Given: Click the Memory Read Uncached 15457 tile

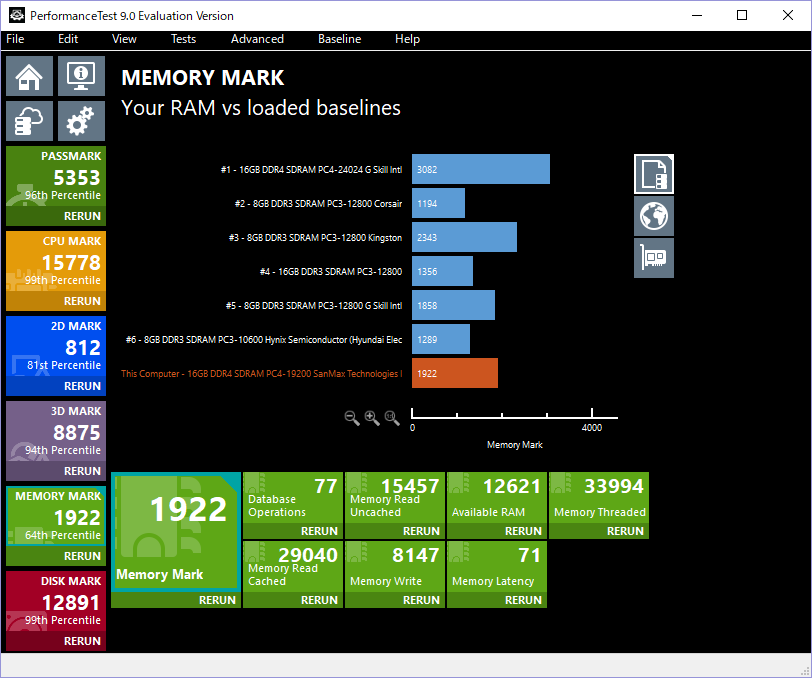Looking at the screenshot, I should [395, 497].
